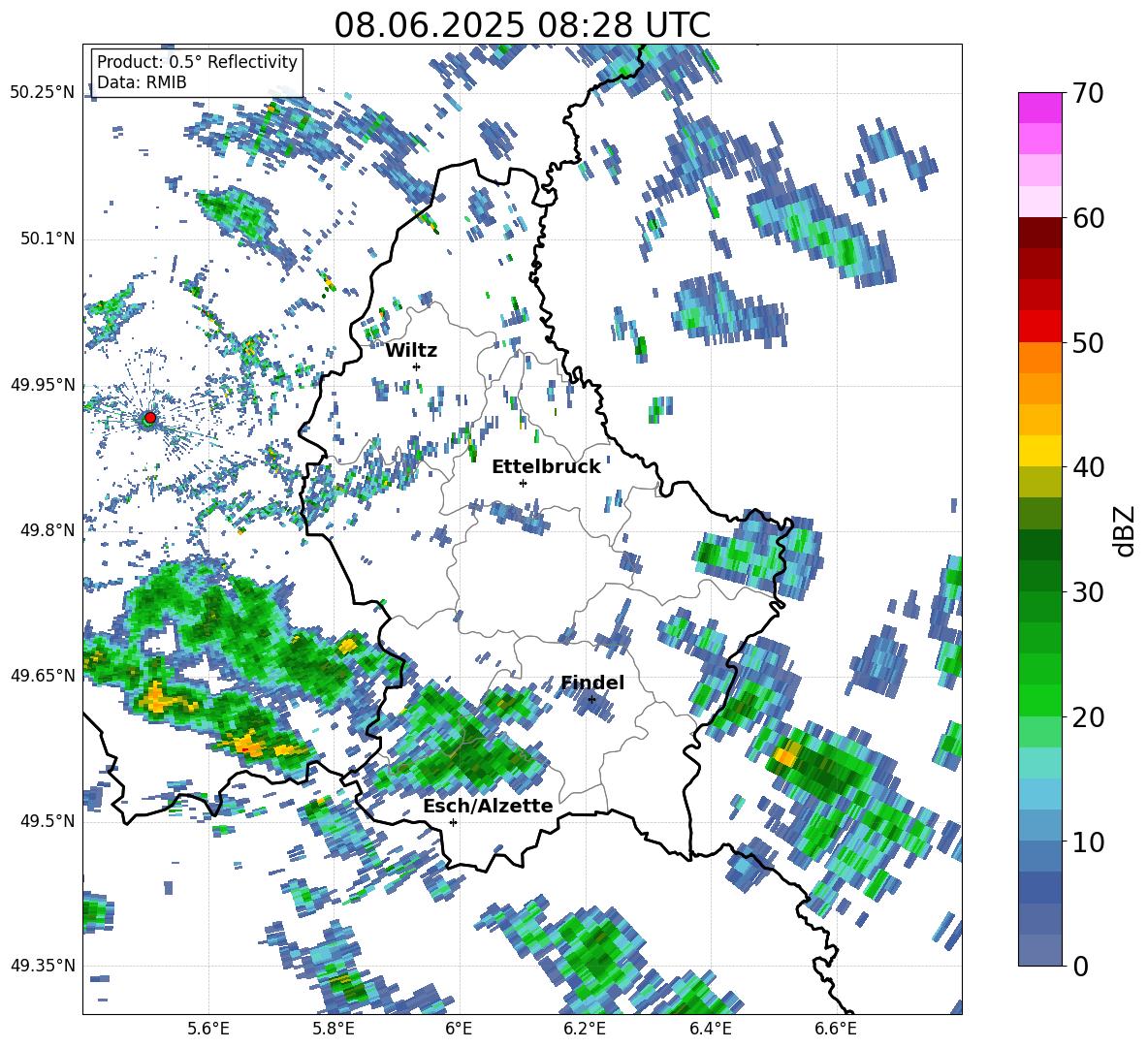Click the 49.35°N latitude label
Screen dimensions: 1148x1048
(x=43, y=966)
